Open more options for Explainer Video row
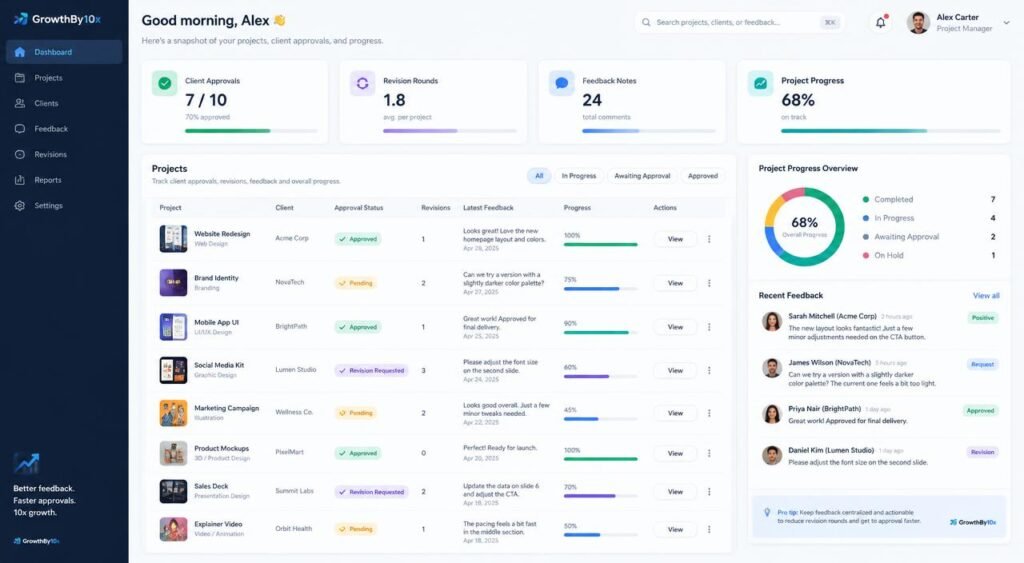Screen dimensions: 1024x563 coord(709,529)
